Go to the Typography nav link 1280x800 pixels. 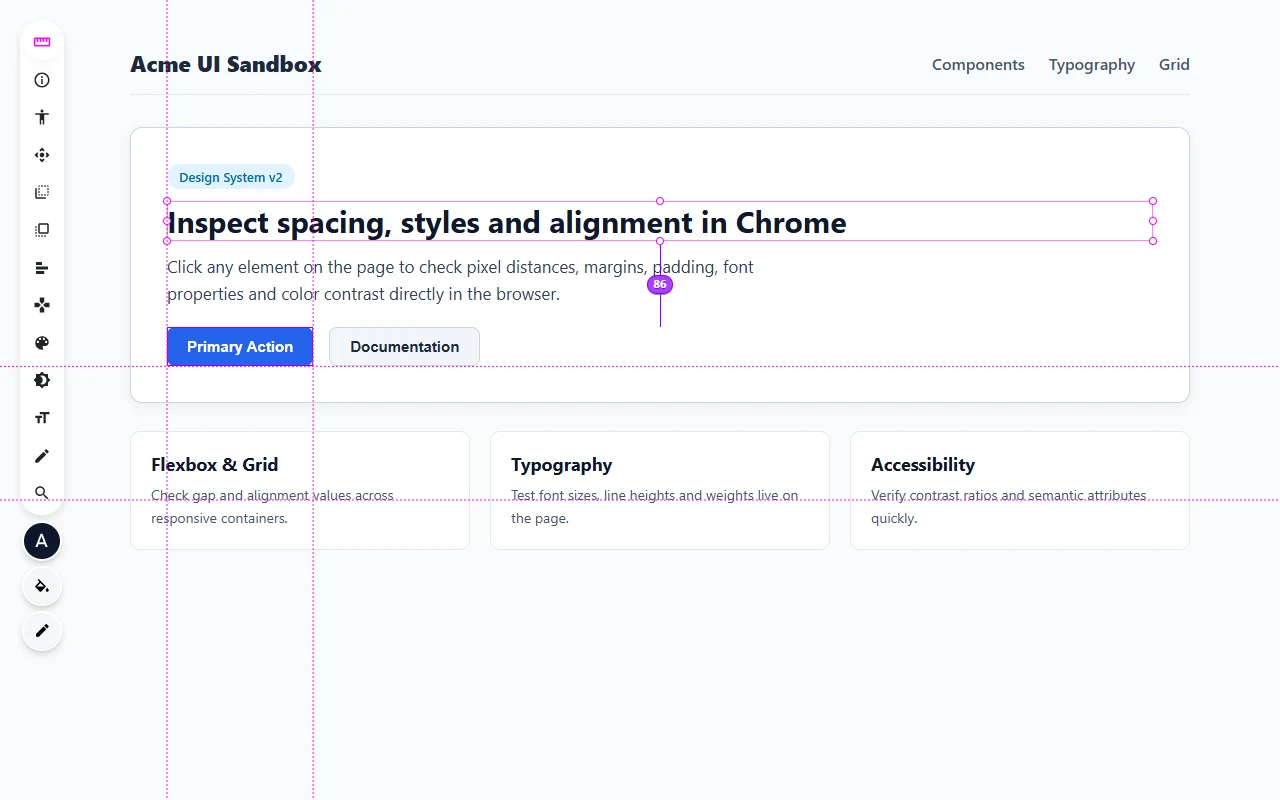pyautogui.click(x=1092, y=65)
